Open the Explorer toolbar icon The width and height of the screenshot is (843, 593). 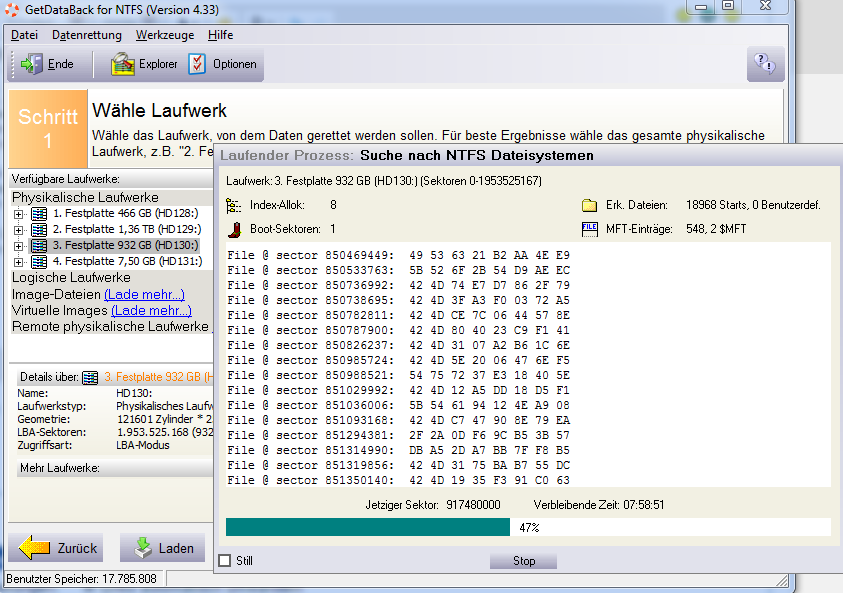tap(123, 64)
